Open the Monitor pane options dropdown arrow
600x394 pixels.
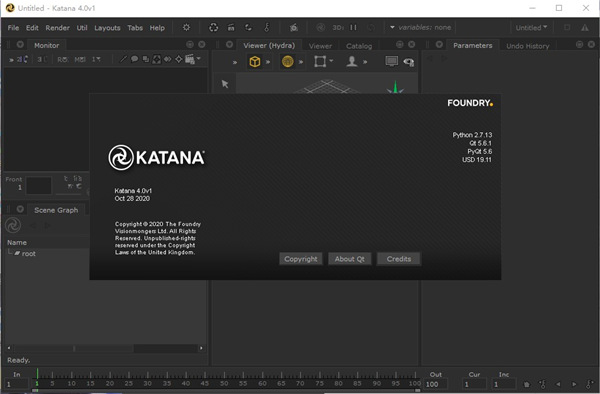tap(20, 44)
